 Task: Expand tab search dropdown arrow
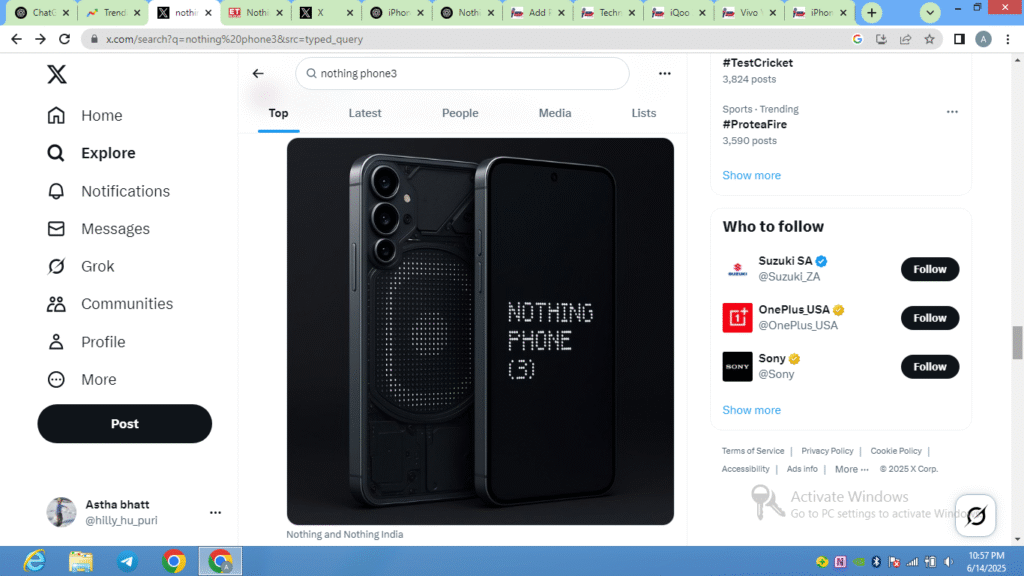[x=930, y=12]
